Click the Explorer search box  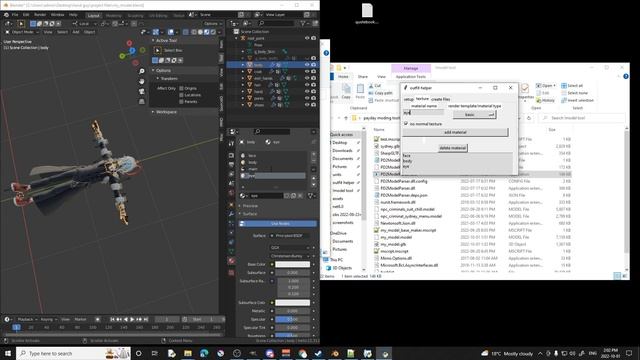[582, 118]
